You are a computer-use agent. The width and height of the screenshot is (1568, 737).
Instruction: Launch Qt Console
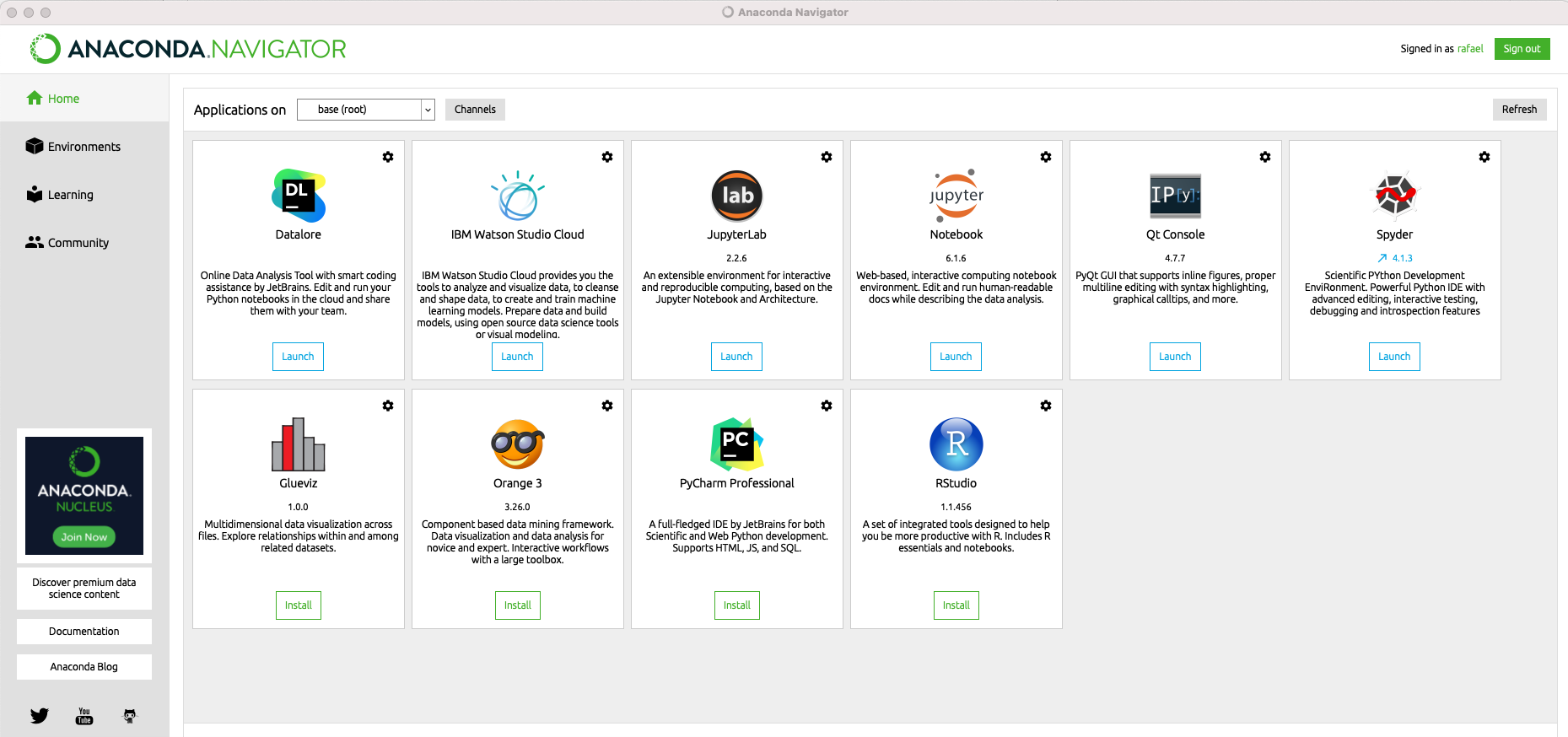click(1175, 357)
